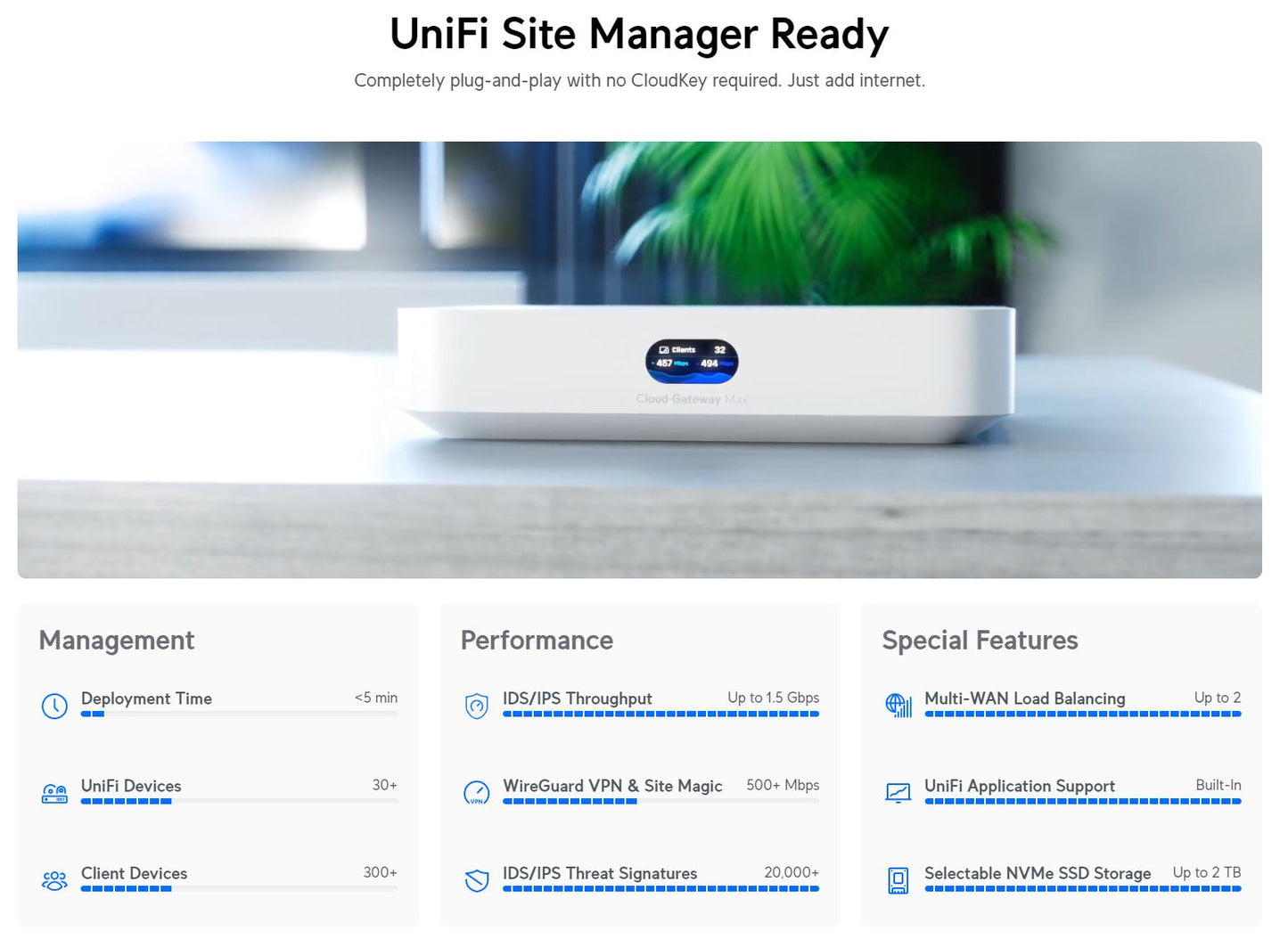Click the UniFi Application Support monitor icon

(x=898, y=793)
